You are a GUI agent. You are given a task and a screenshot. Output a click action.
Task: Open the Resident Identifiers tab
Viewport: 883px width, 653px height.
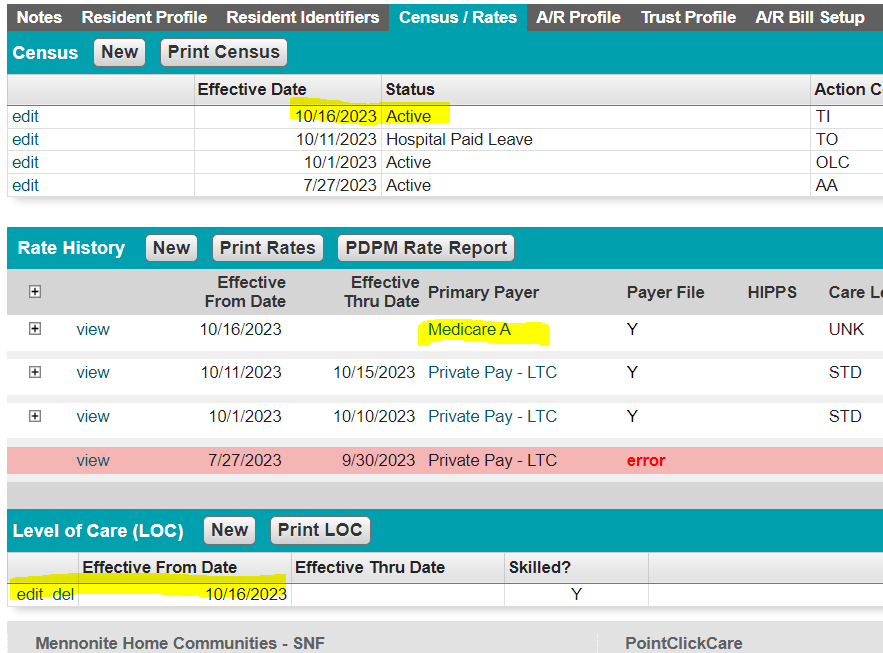point(302,17)
